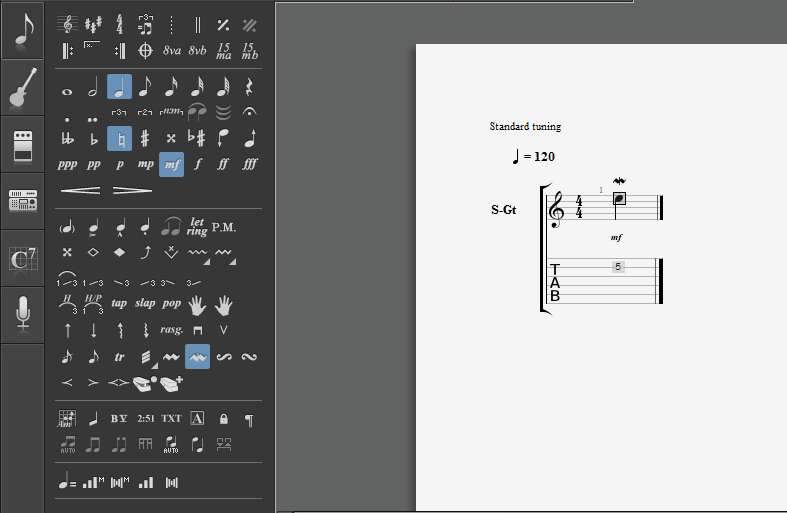Insert the fermata symbol
The width and height of the screenshot is (787, 513).
click(249, 113)
